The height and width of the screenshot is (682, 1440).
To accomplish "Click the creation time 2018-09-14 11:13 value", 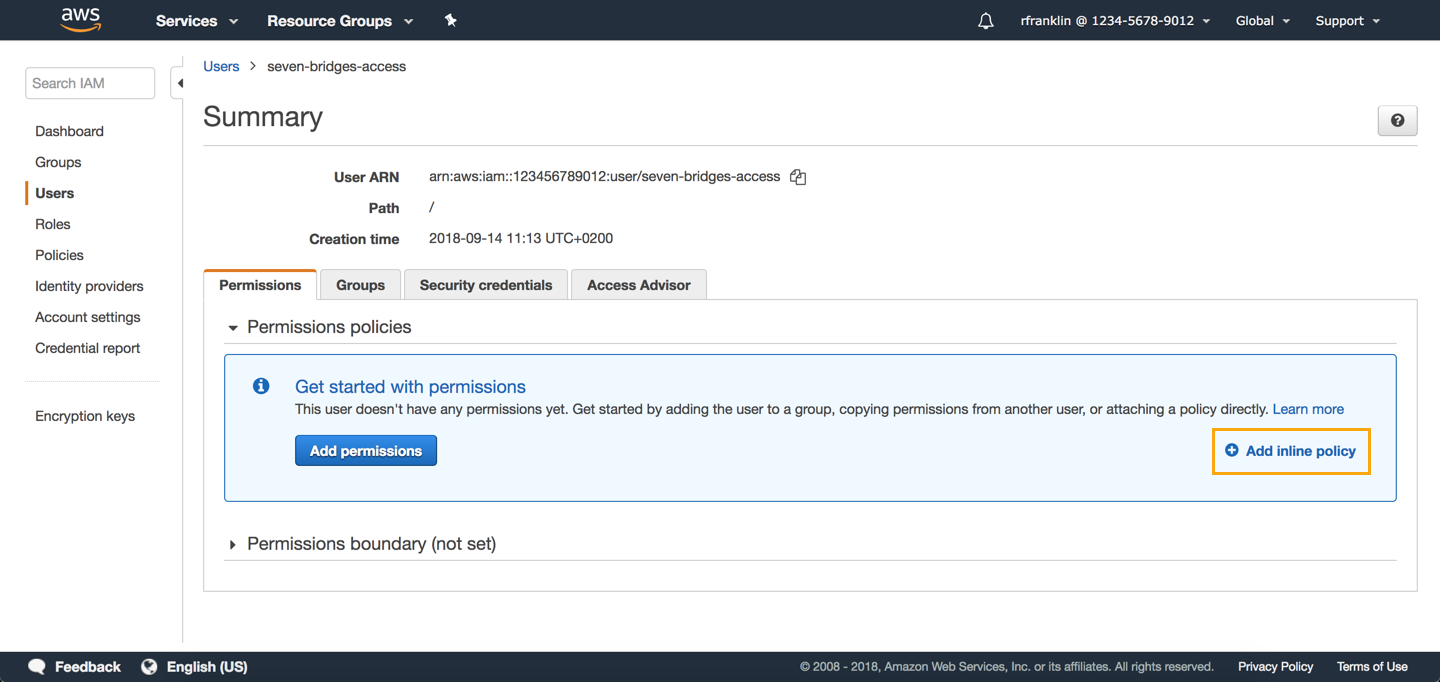I will coord(521,239).
